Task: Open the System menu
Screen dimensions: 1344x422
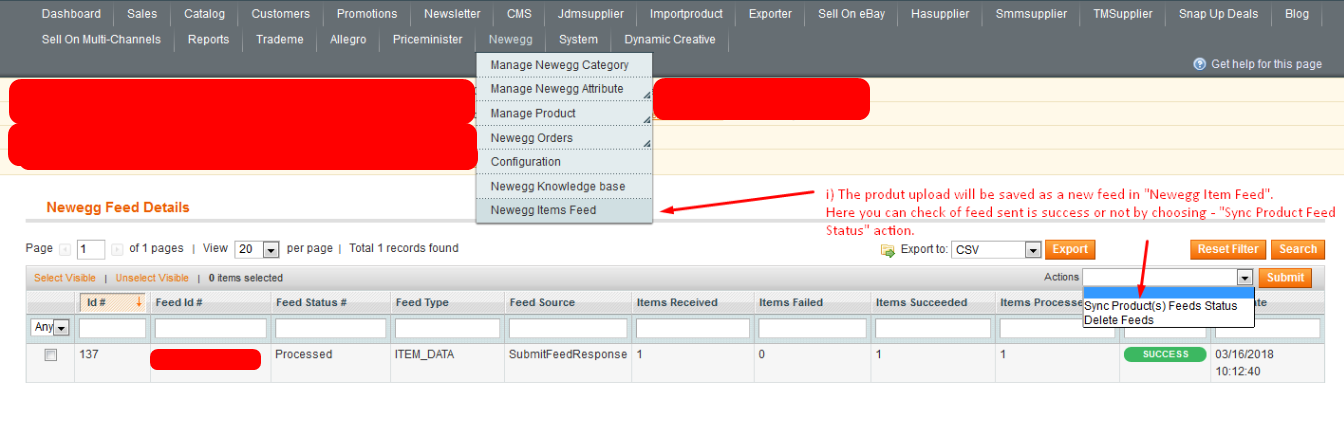Action: [579, 40]
